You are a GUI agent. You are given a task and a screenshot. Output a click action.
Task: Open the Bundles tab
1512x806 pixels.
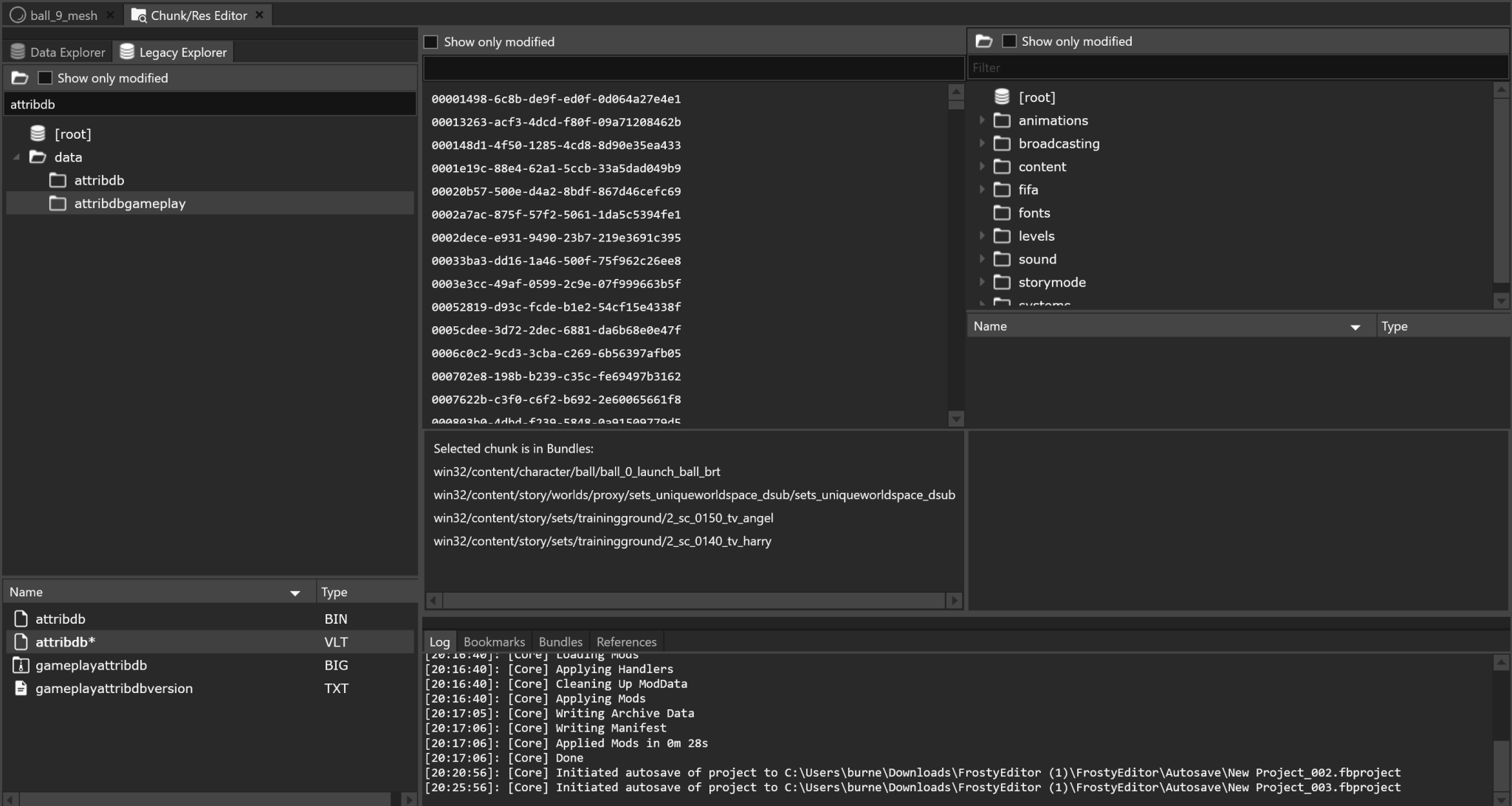tap(560, 641)
